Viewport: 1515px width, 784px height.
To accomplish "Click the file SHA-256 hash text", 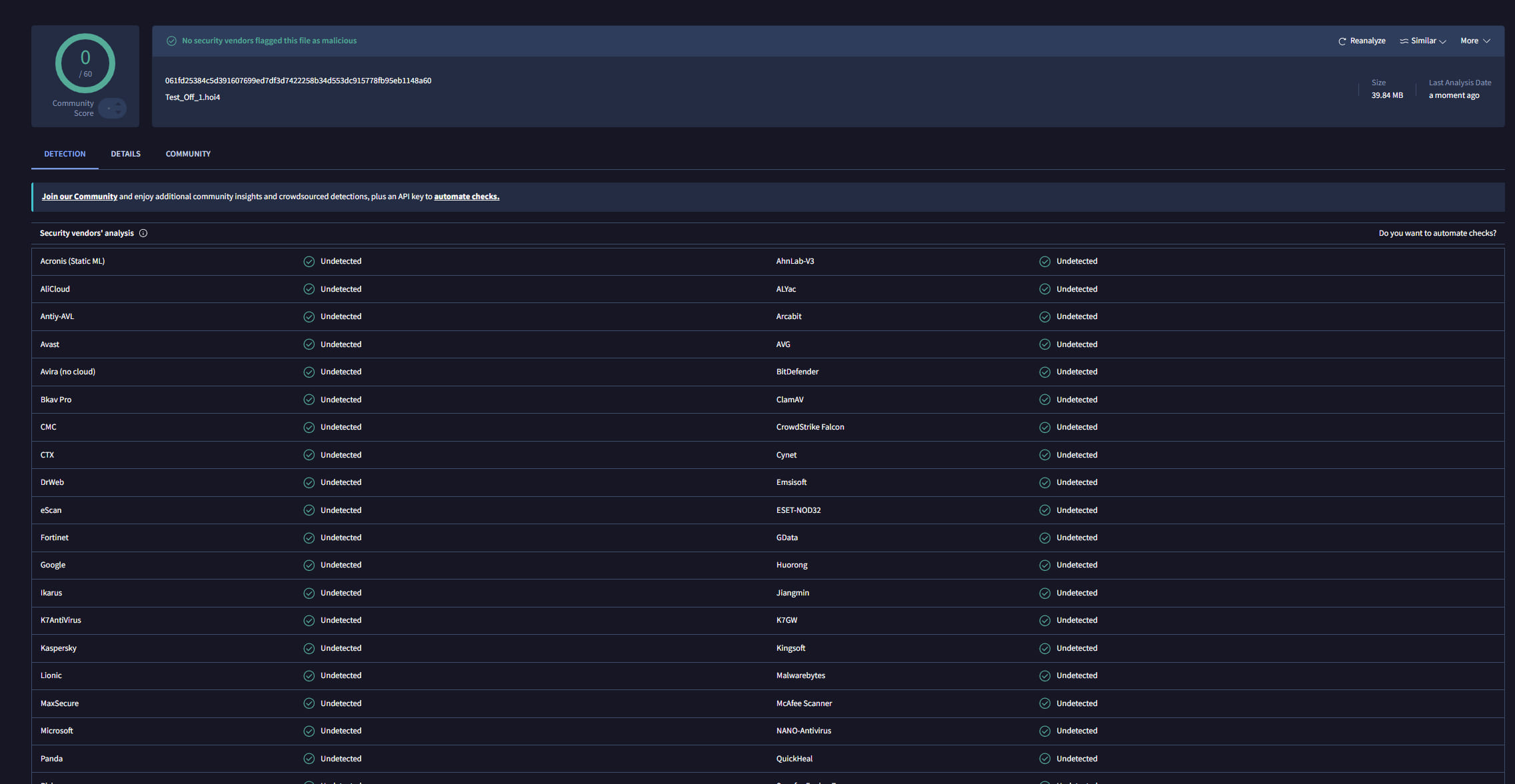I will pos(298,81).
